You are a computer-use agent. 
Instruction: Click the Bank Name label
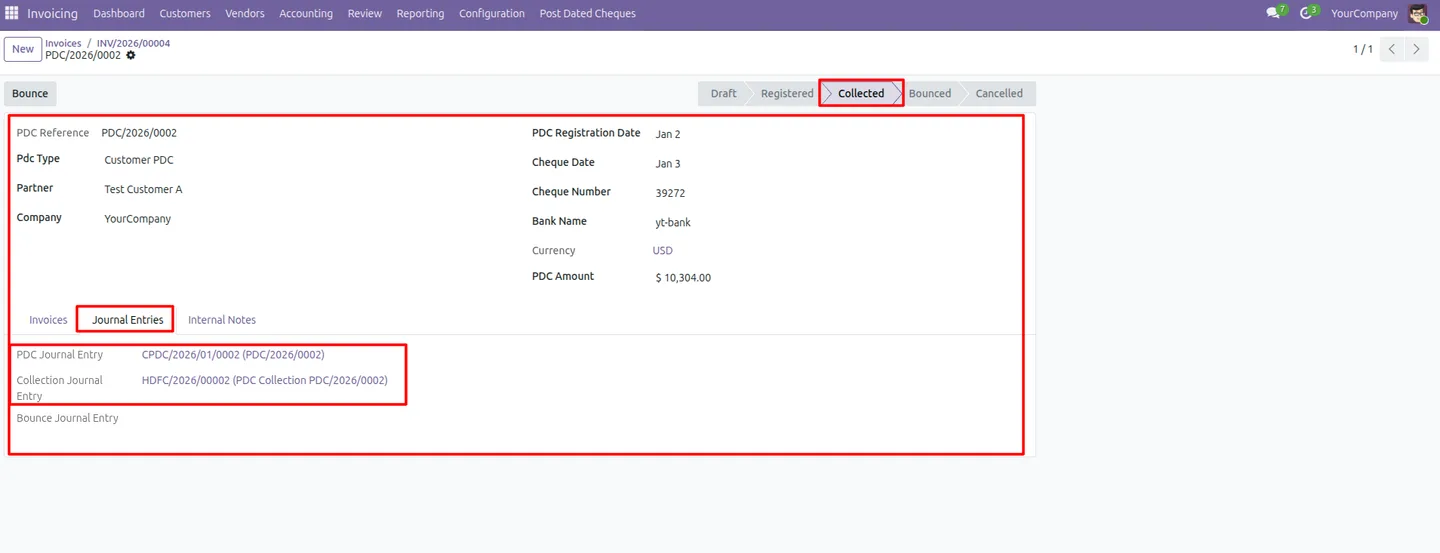(559, 221)
